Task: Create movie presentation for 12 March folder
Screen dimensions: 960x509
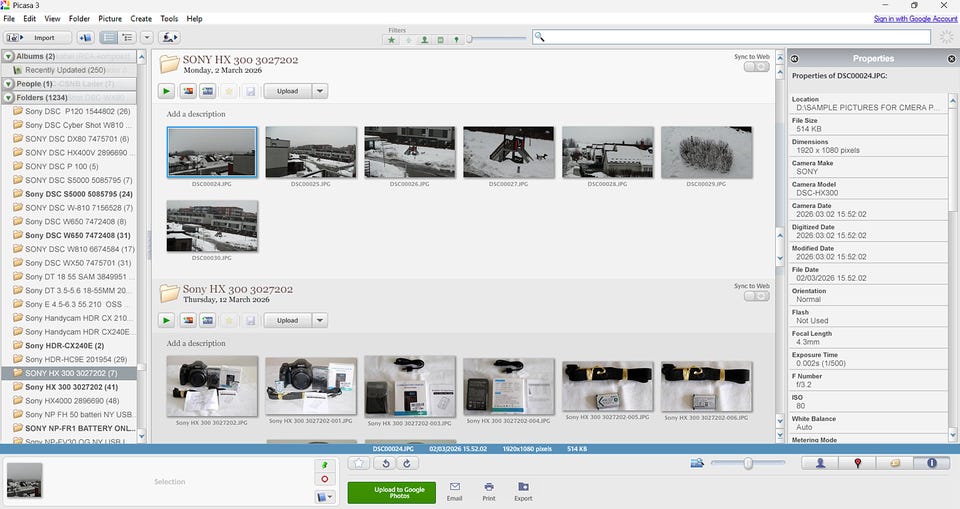Action: coord(208,320)
